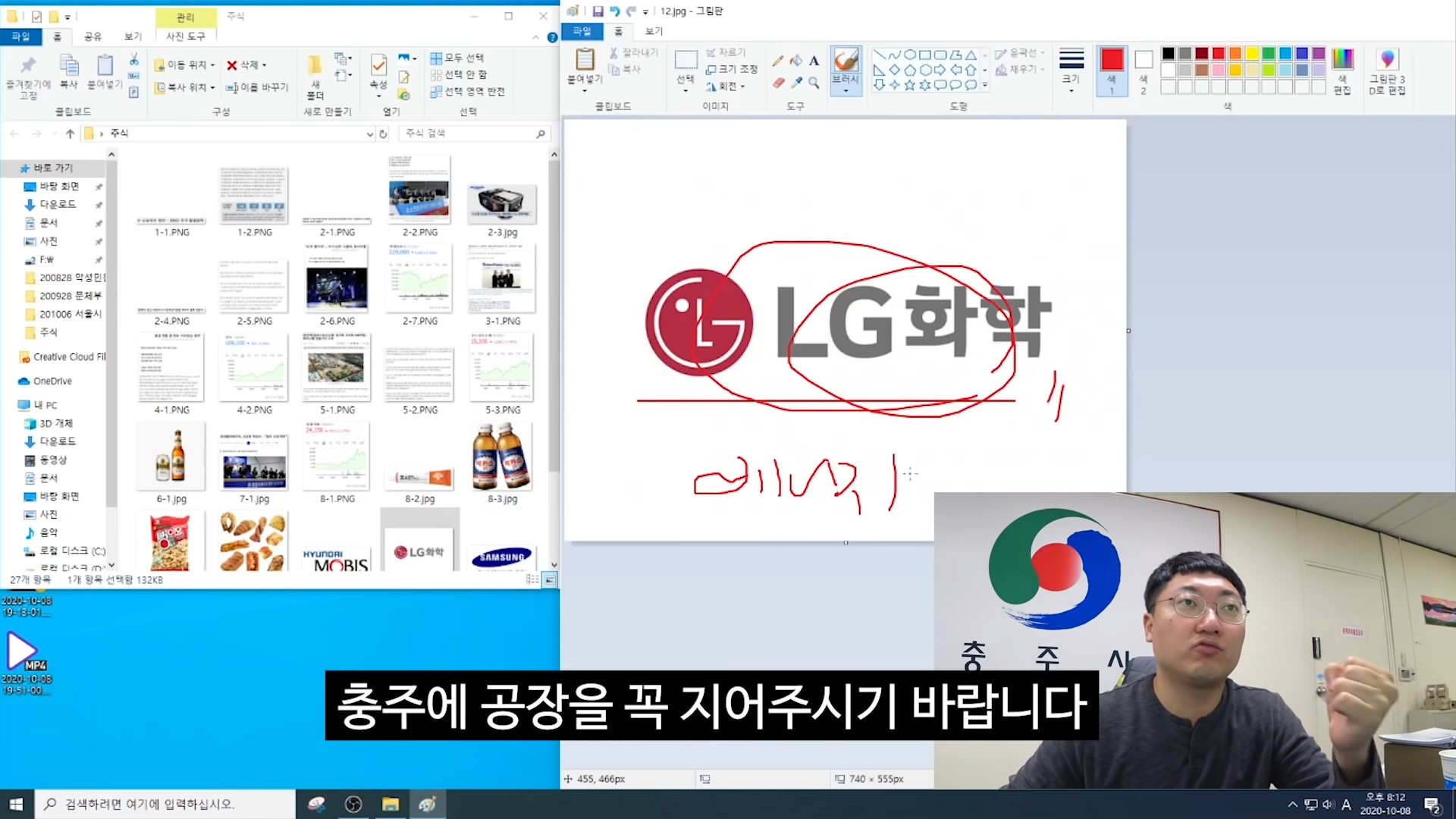Click the Explorer help question mark icon
Viewport: 1456px width, 819px height.
552,36
